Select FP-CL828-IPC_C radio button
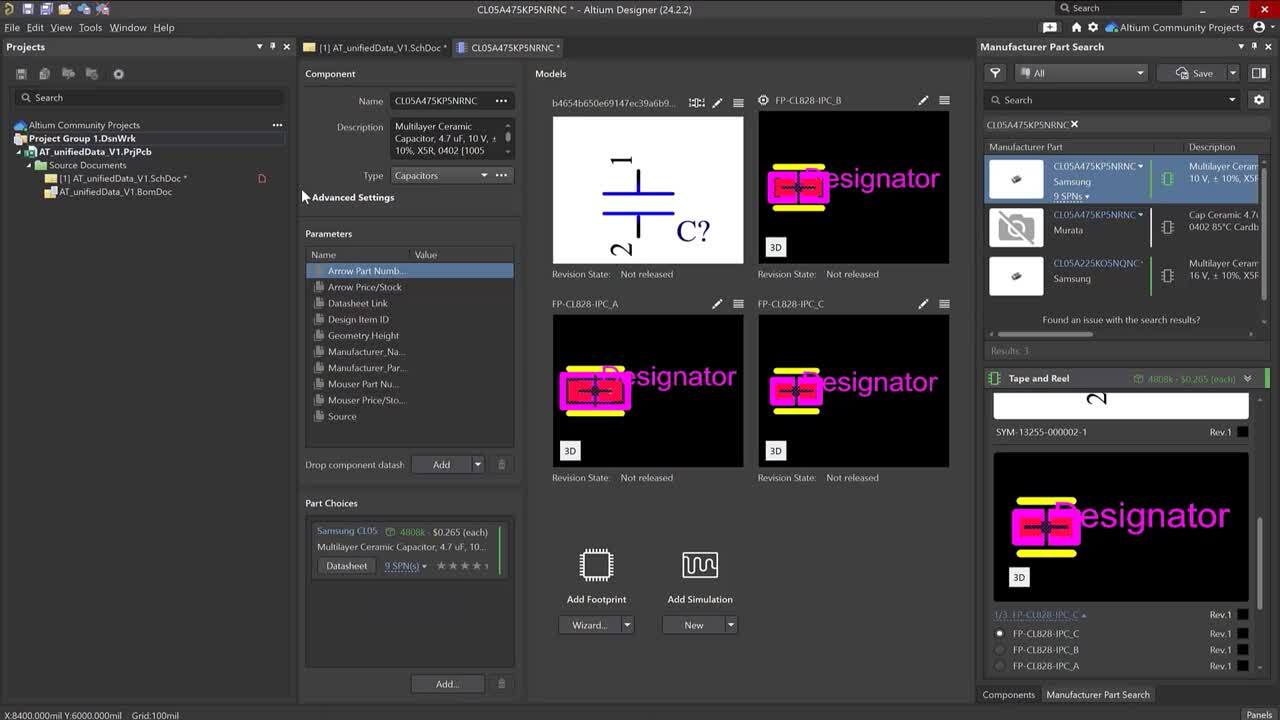Viewport: 1280px width, 720px height. point(999,634)
